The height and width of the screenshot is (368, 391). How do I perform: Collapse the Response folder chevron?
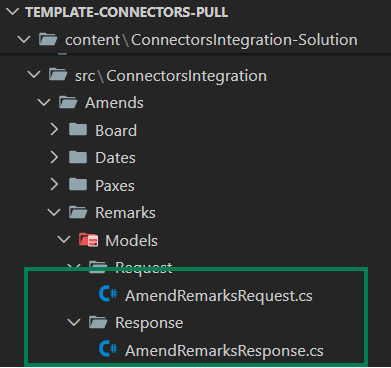(74, 322)
